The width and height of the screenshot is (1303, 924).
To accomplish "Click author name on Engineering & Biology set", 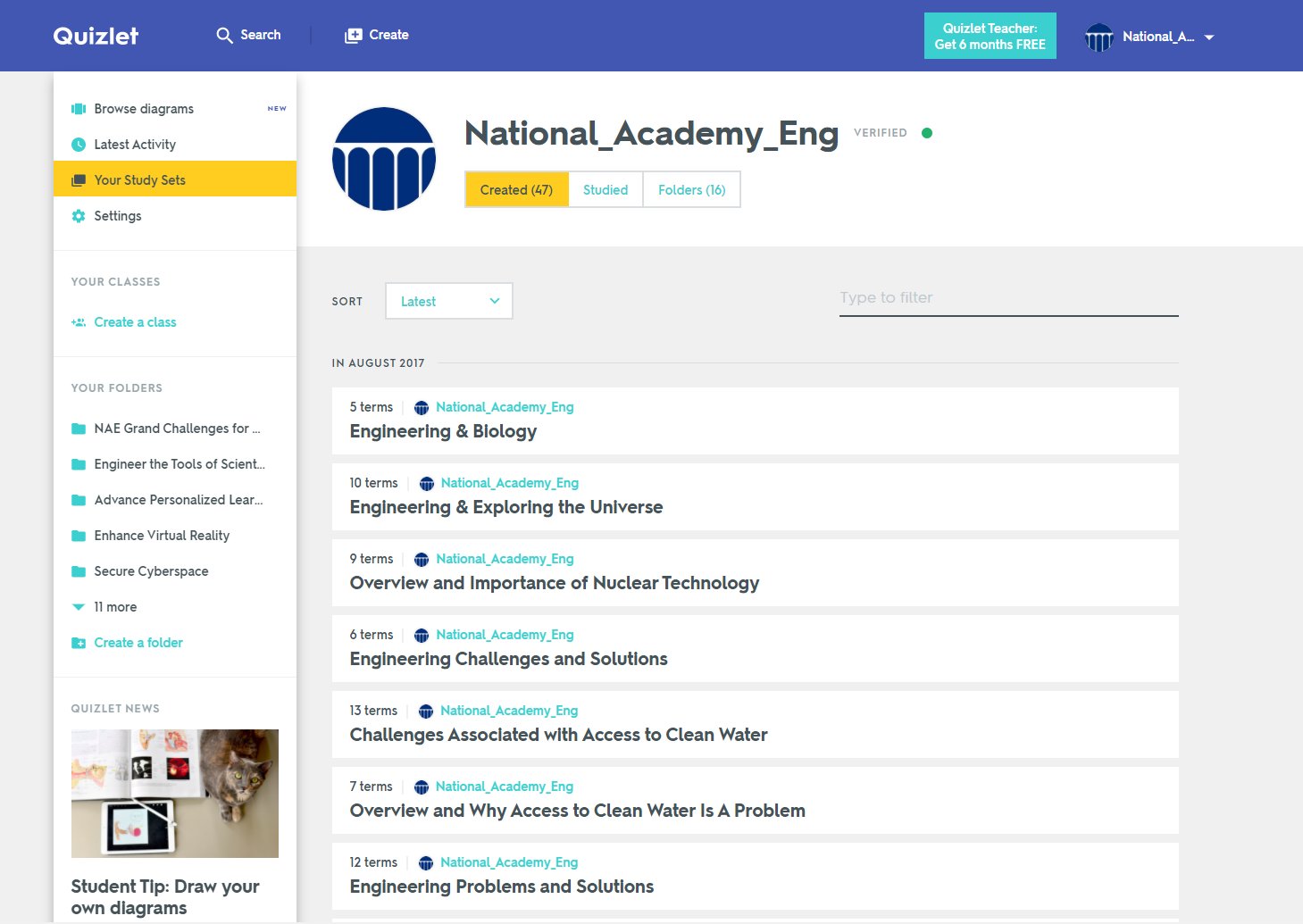I will [x=505, y=407].
